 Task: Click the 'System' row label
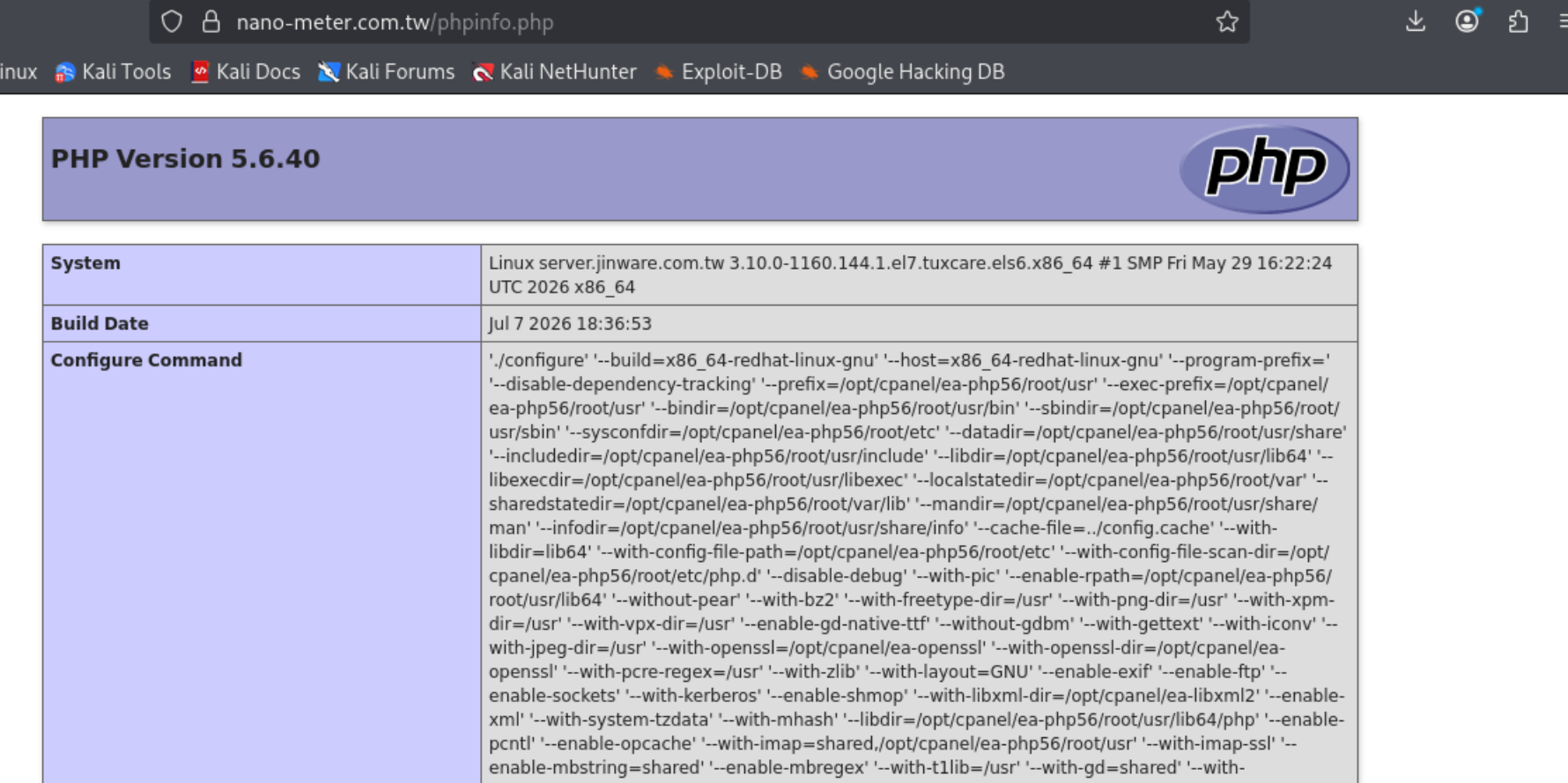pos(85,262)
